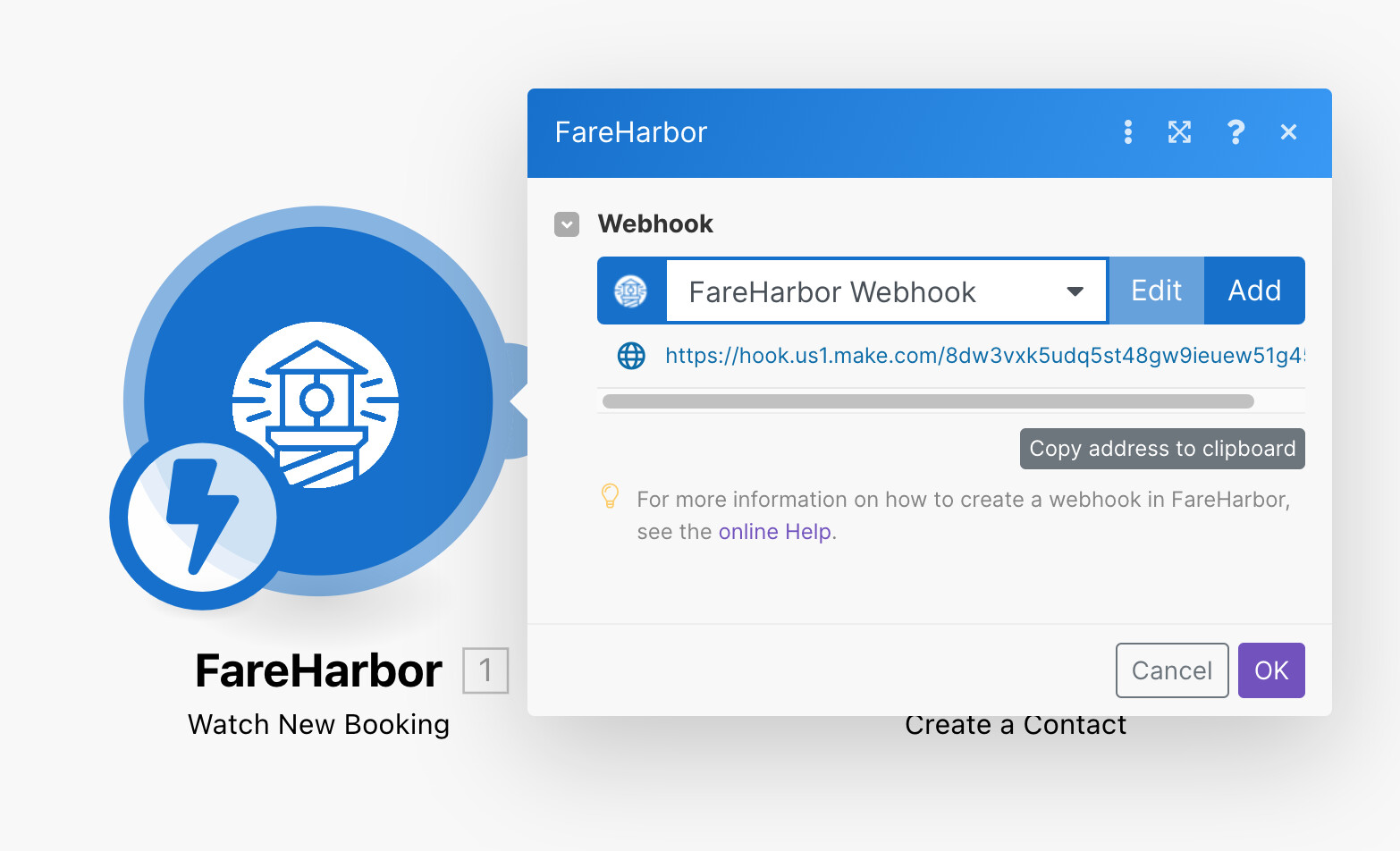
Task: Click the Webhook section heading
Action: tap(655, 223)
